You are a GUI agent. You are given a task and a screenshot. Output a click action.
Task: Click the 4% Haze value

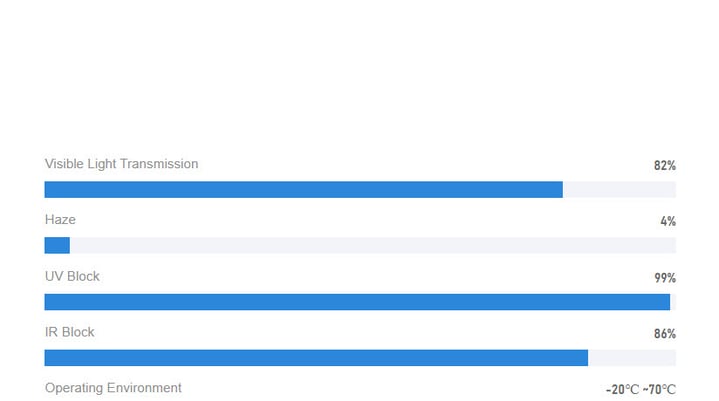point(668,221)
